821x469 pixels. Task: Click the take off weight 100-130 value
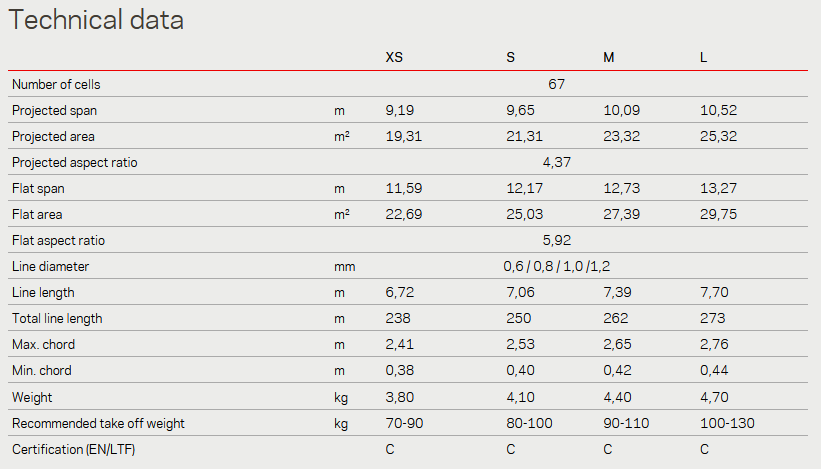point(727,423)
